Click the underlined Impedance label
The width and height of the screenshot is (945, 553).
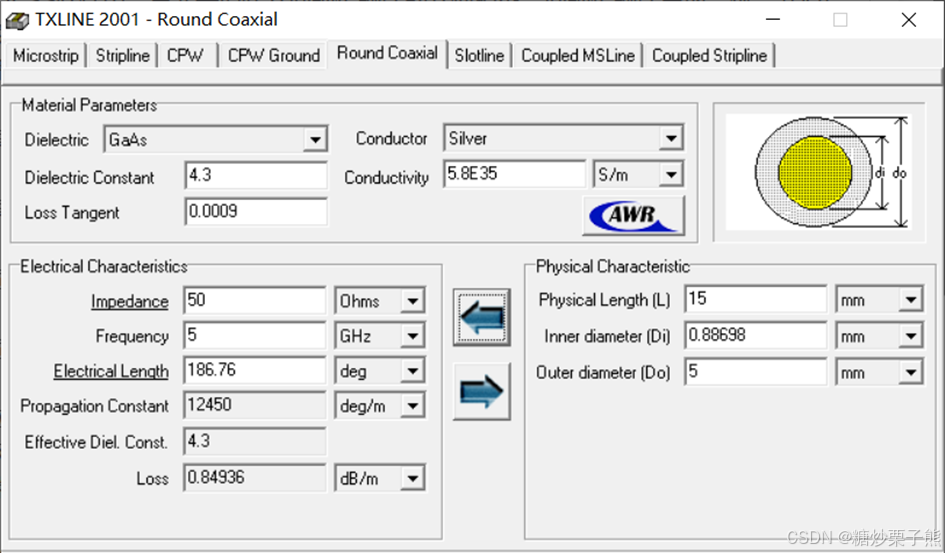click(130, 301)
